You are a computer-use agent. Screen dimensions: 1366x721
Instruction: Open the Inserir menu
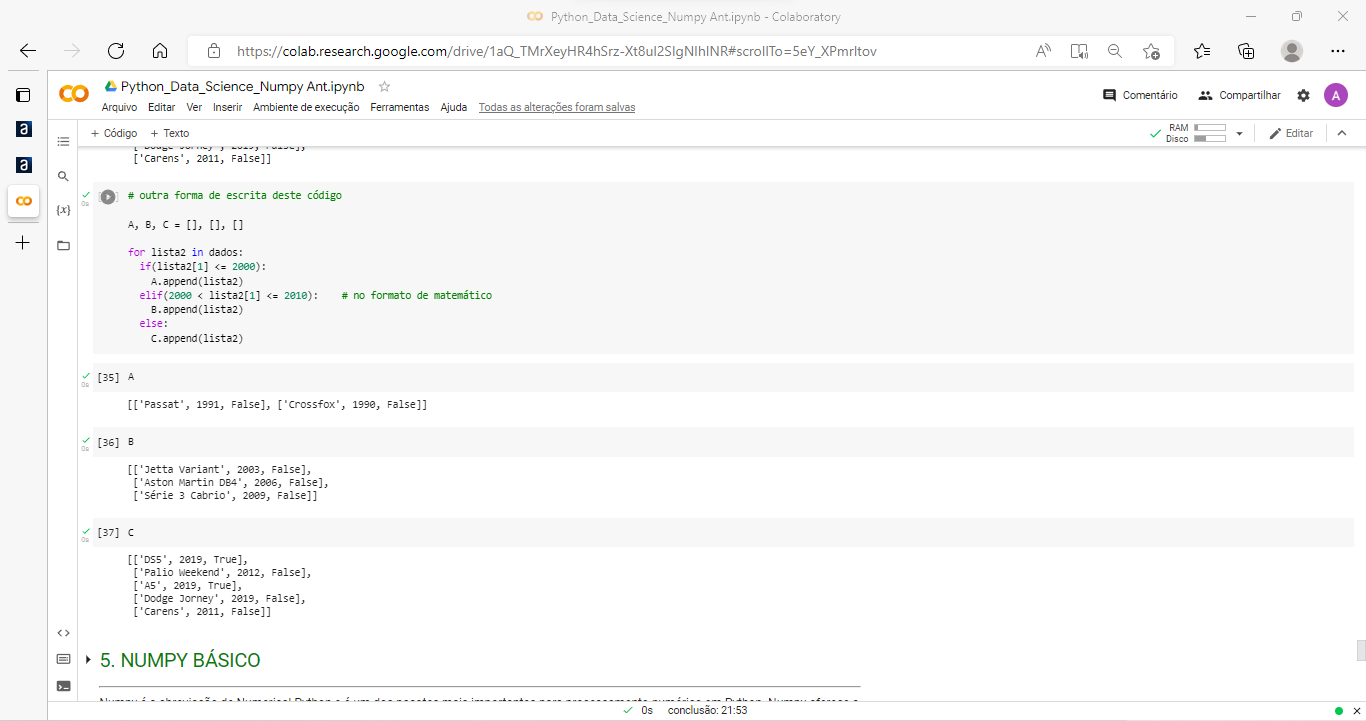point(228,107)
